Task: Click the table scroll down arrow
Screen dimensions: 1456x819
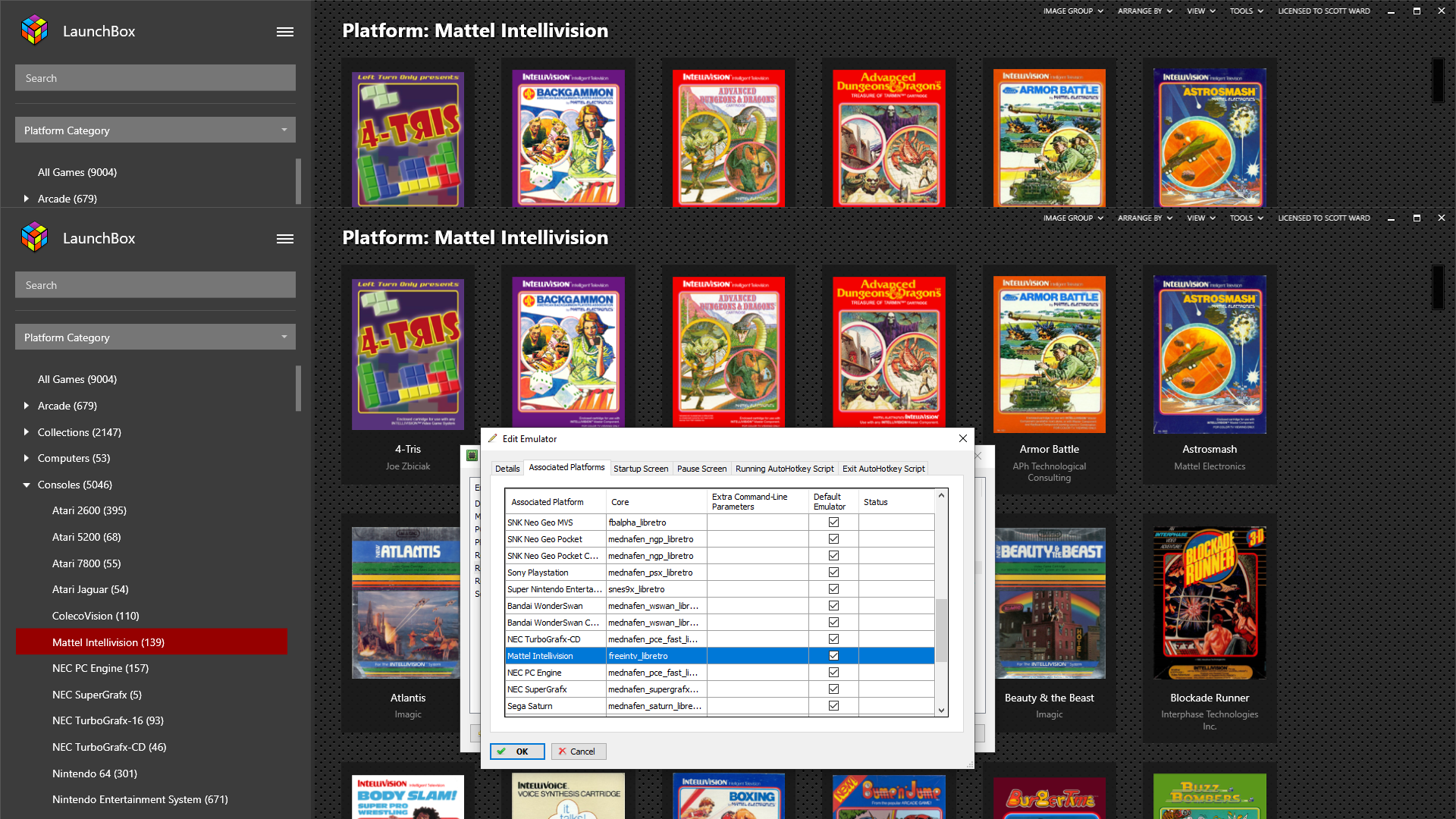Action: [941, 711]
